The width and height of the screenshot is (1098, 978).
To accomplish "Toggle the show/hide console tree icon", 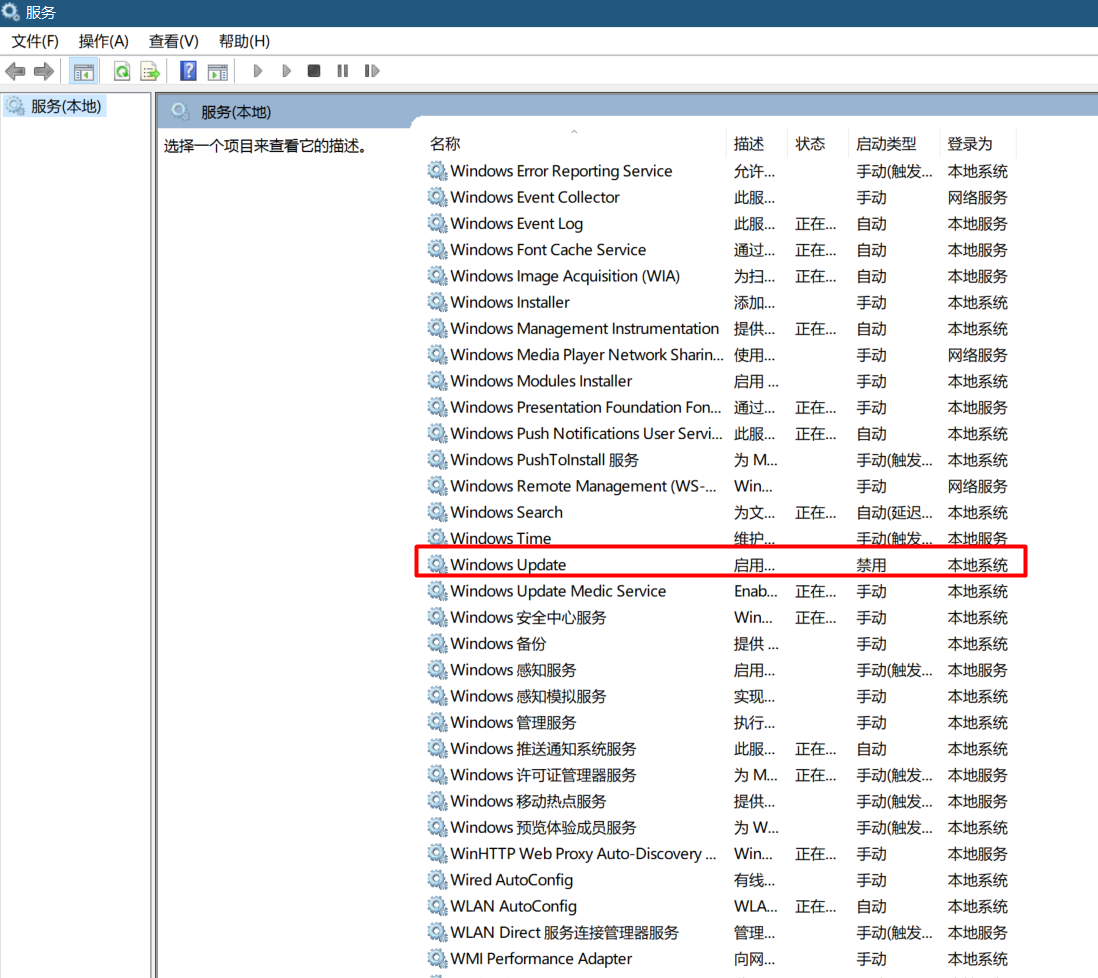I will 83,71.
